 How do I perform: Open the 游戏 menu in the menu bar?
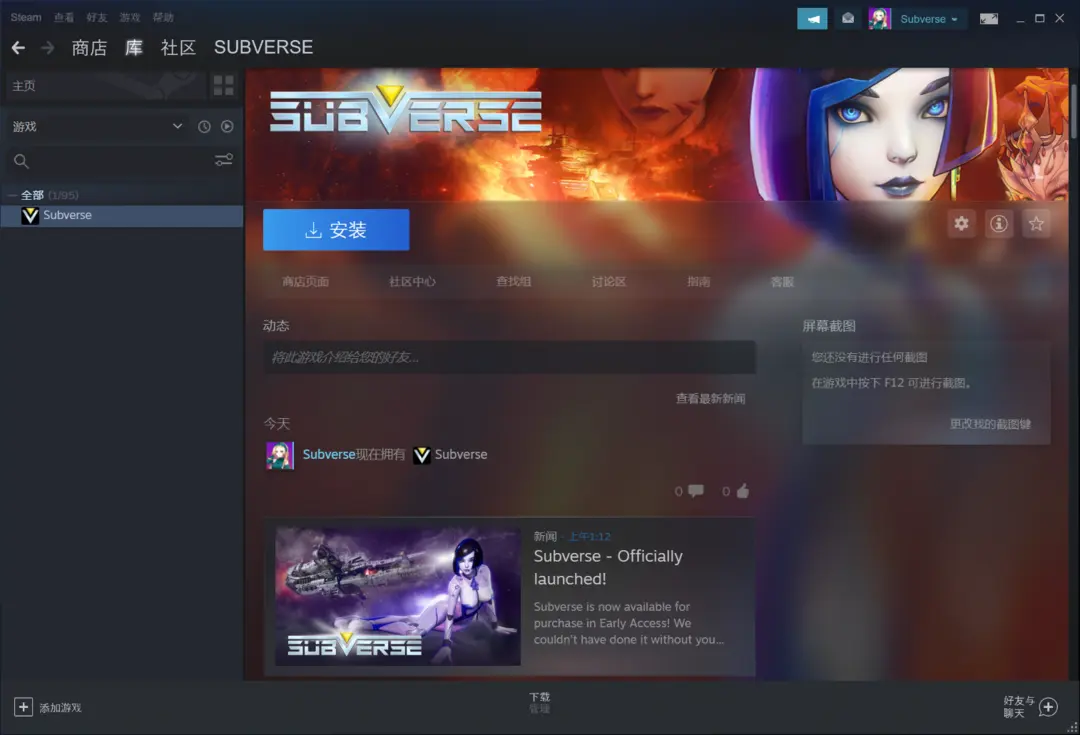pyautogui.click(x=130, y=17)
